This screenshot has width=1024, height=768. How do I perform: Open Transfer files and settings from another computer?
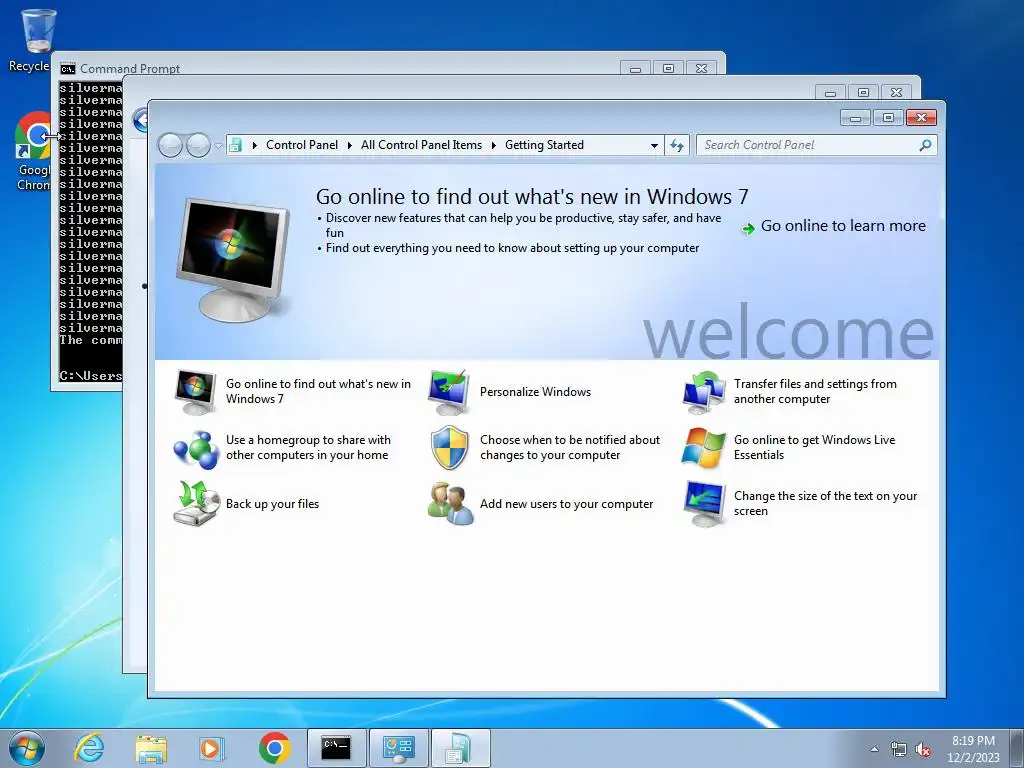815,391
